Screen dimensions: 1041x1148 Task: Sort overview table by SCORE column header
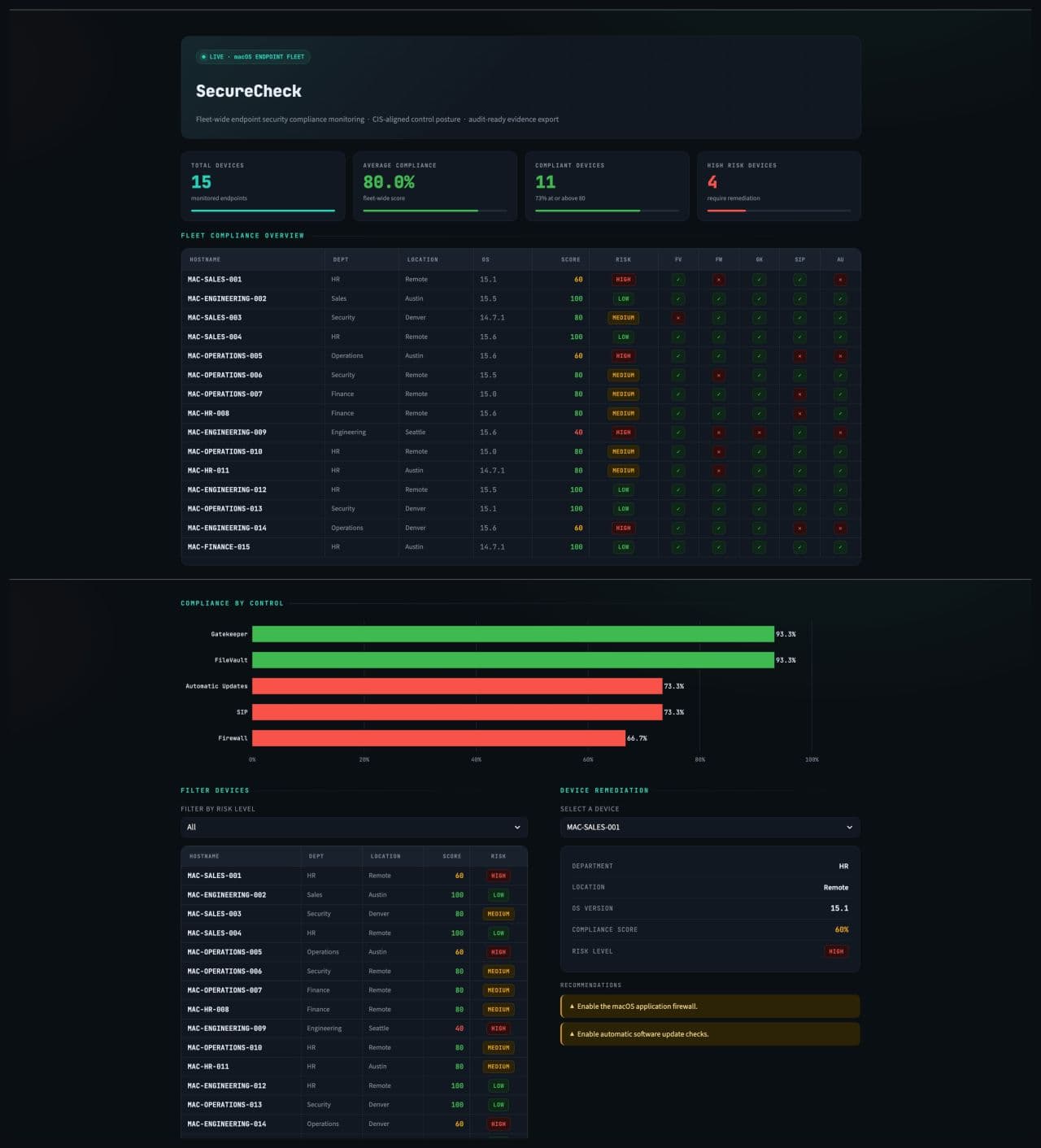(571, 259)
